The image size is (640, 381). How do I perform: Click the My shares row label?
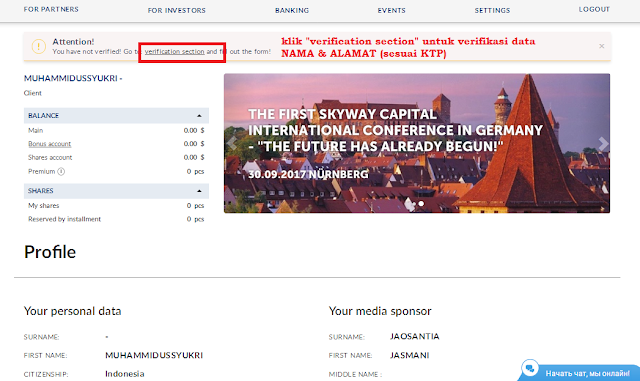pyautogui.click(x=43, y=205)
